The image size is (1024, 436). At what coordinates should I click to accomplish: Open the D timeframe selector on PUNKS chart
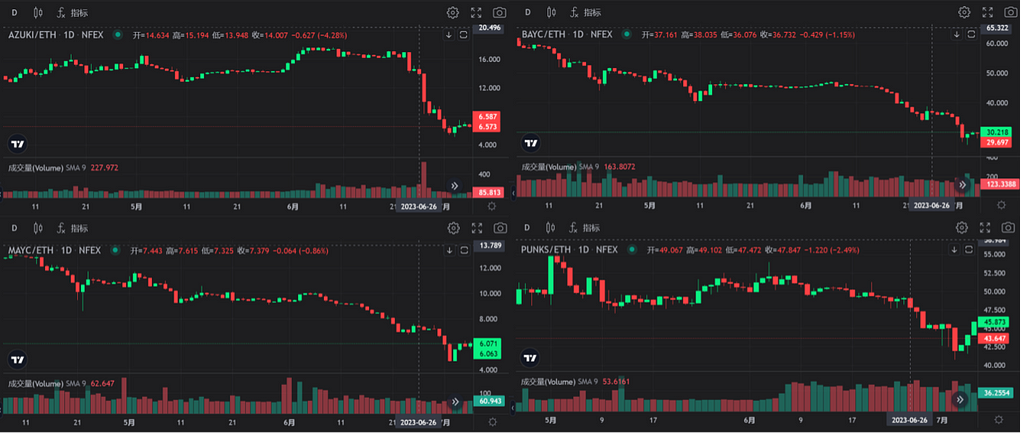point(526,228)
